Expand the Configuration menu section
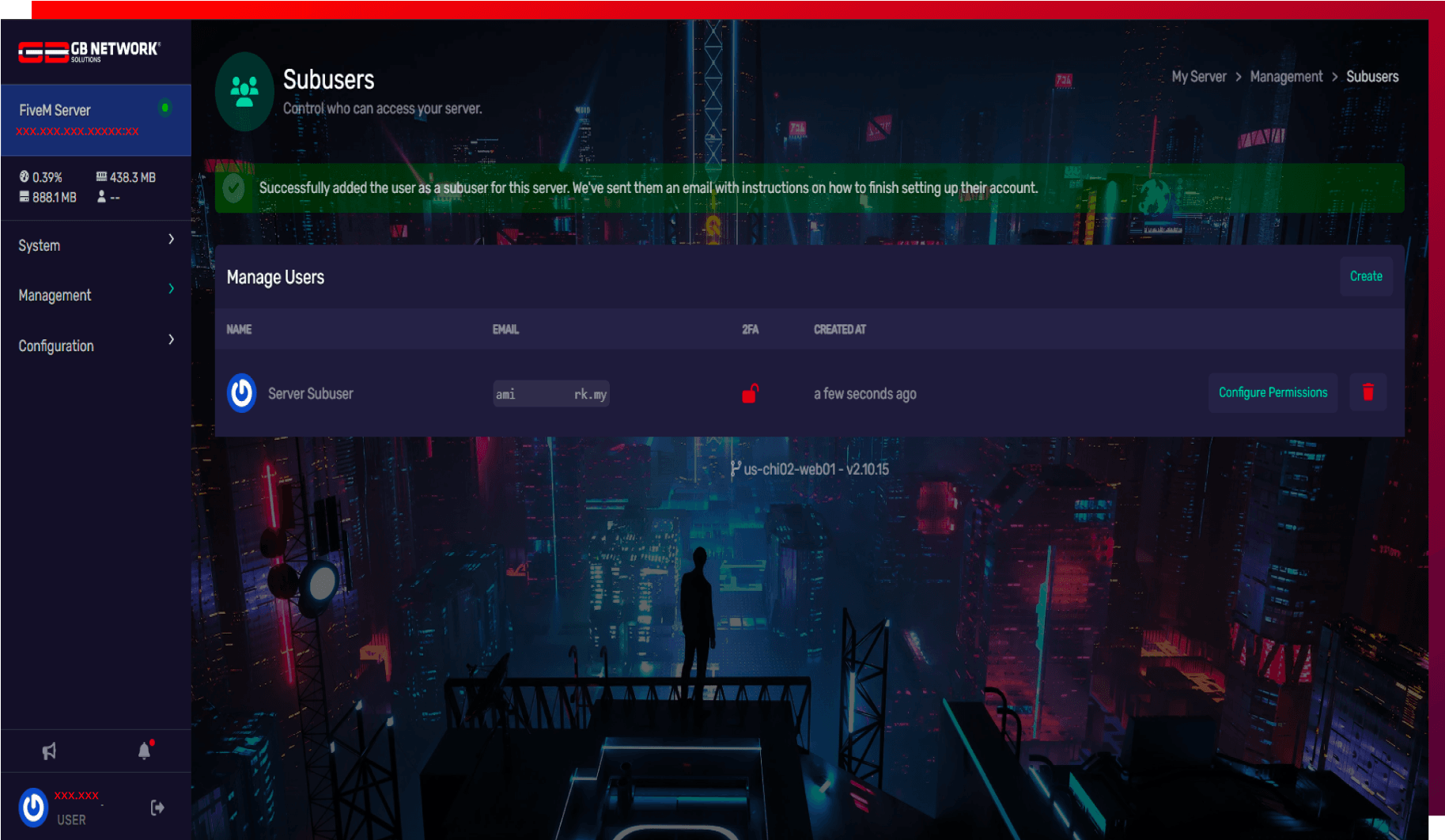Image resolution: width=1445 pixels, height=840 pixels. click(95, 346)
